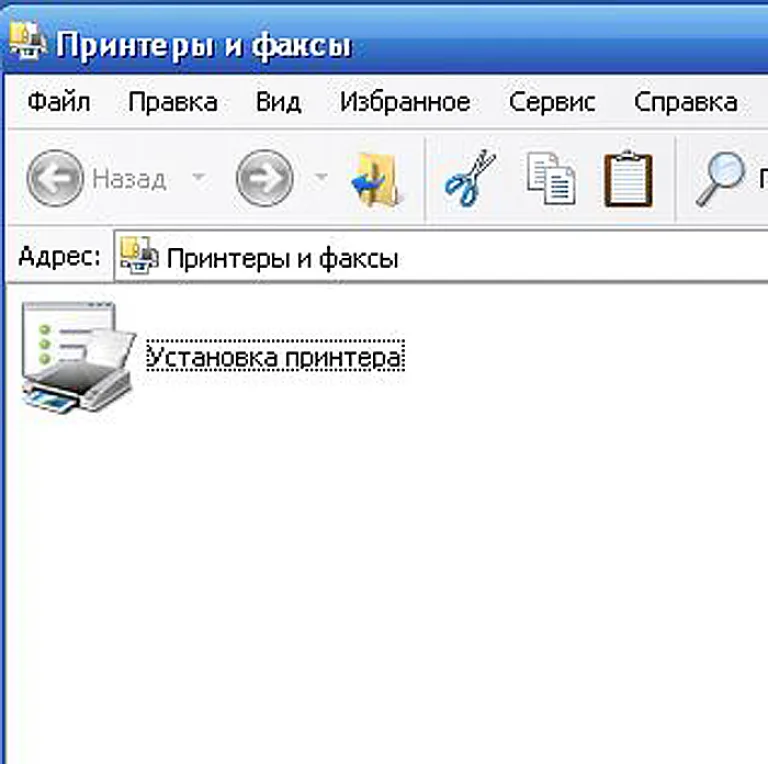Open the Вид menu
Screen dimensions: 768x764
point(278,102)
